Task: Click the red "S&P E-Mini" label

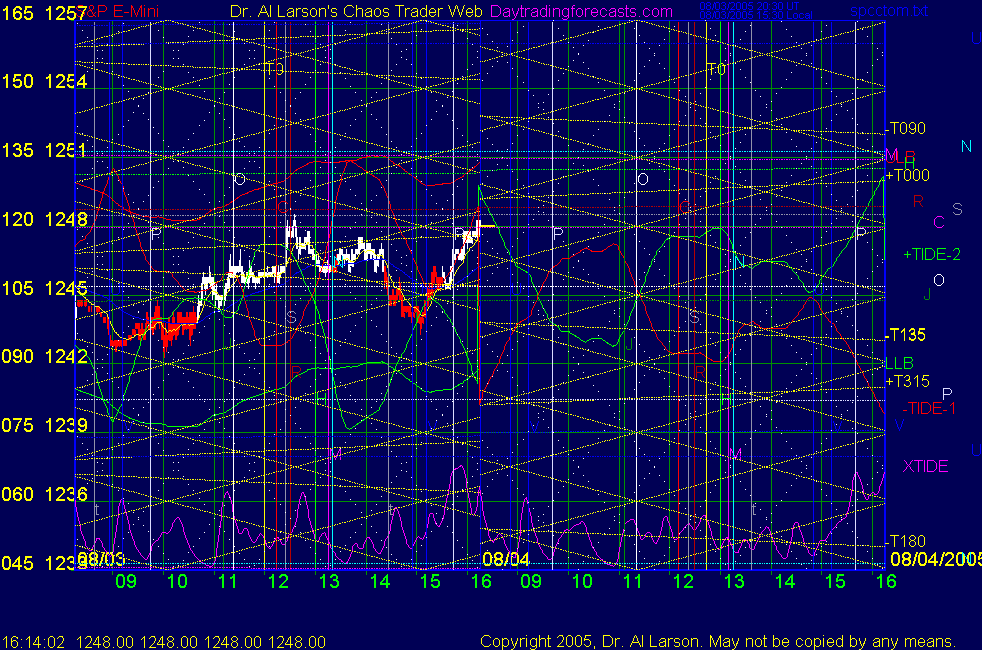Action: [x=119, y=11]
